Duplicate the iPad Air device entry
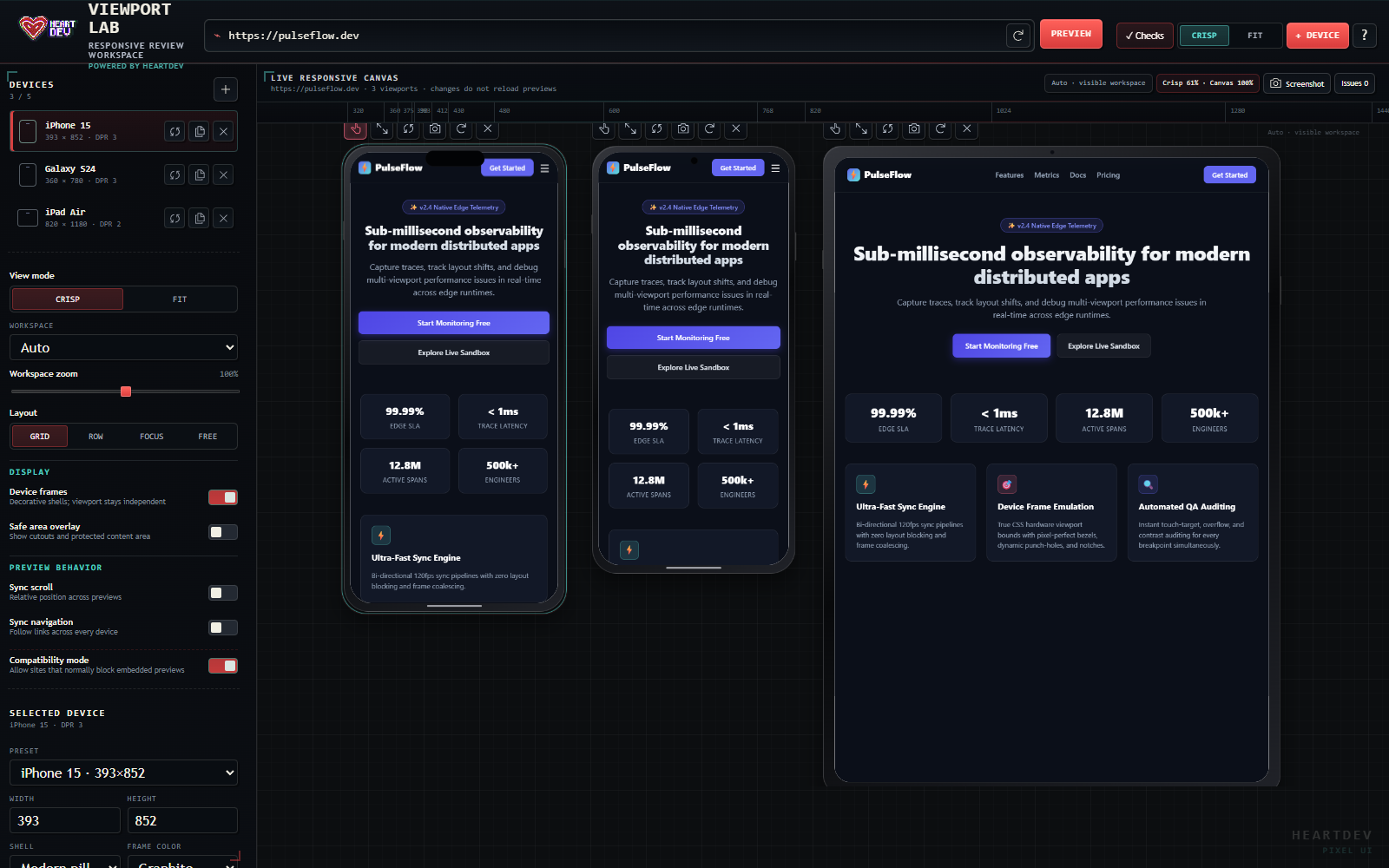The image size is (1389, 868). [x=200, y=218]
